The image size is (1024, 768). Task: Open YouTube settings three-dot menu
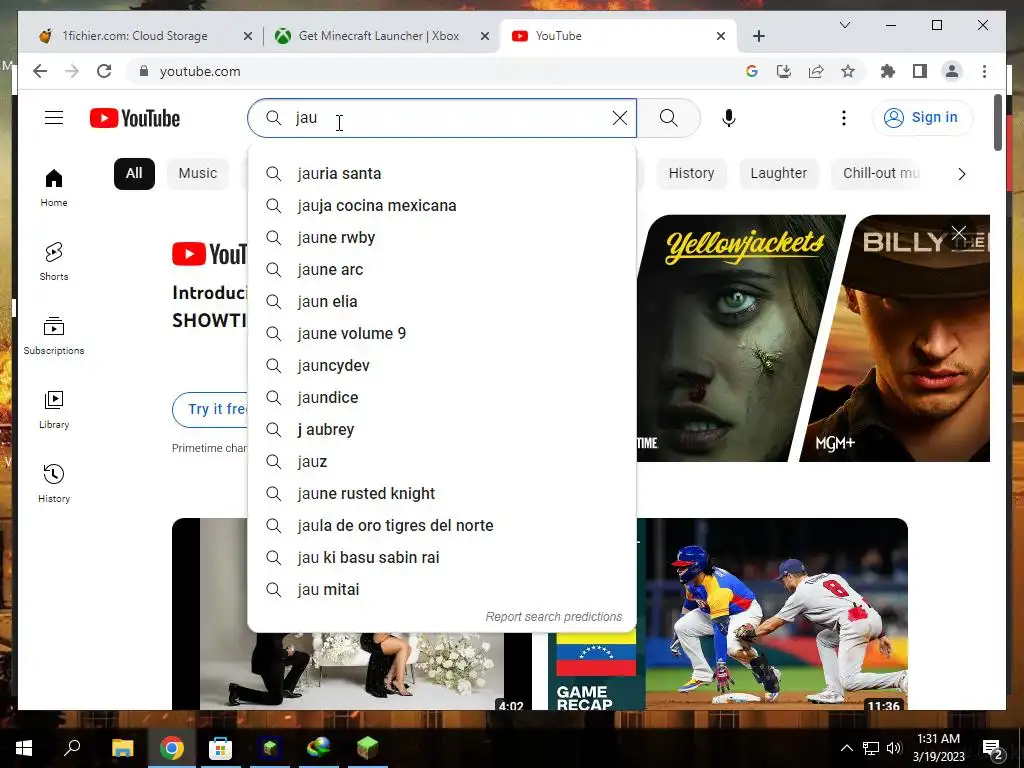844,118
